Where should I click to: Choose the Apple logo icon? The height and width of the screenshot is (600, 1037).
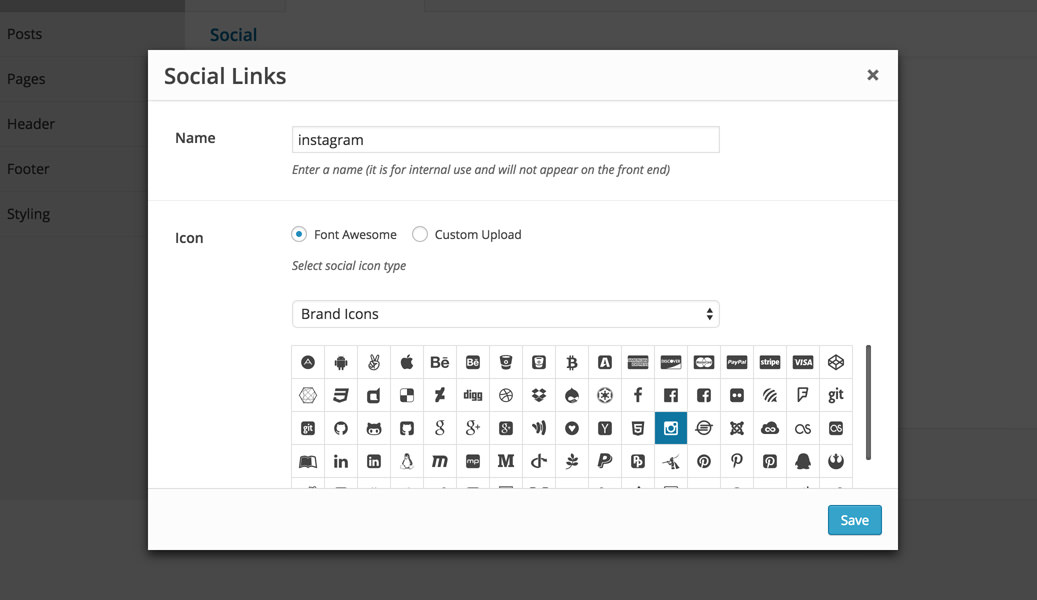pos(407,362)
